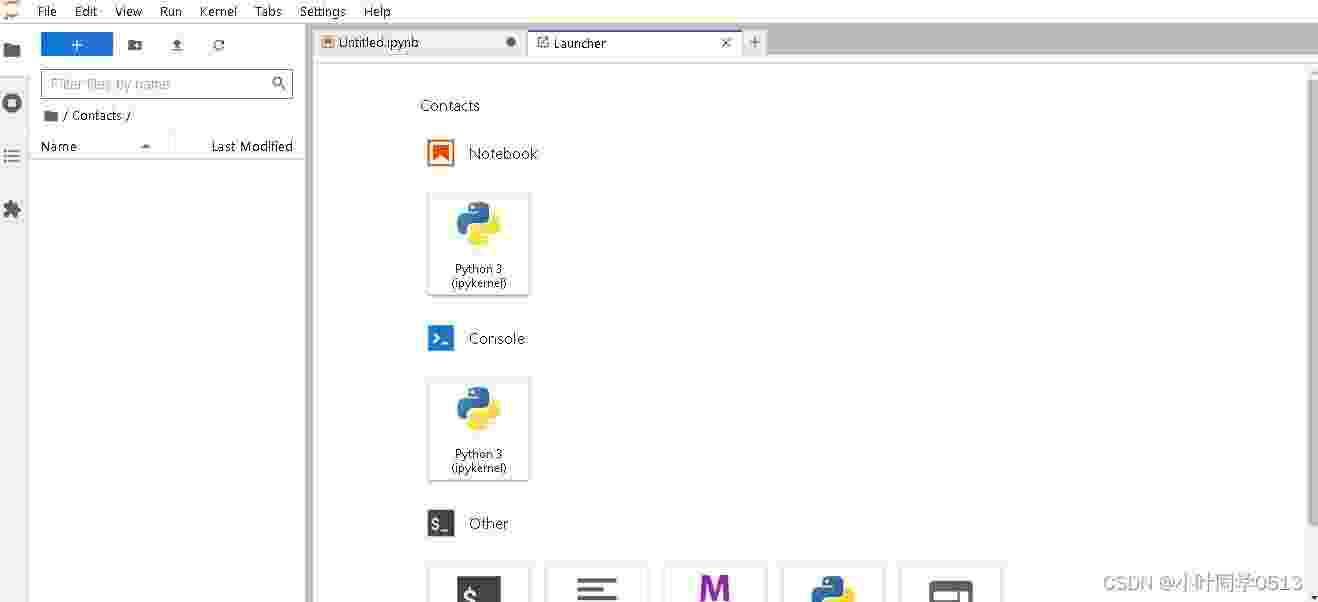Click the launcher vertical scrollbar
The width and height of the screenshot is (1318, 602).
click(x=1312, y=300)
